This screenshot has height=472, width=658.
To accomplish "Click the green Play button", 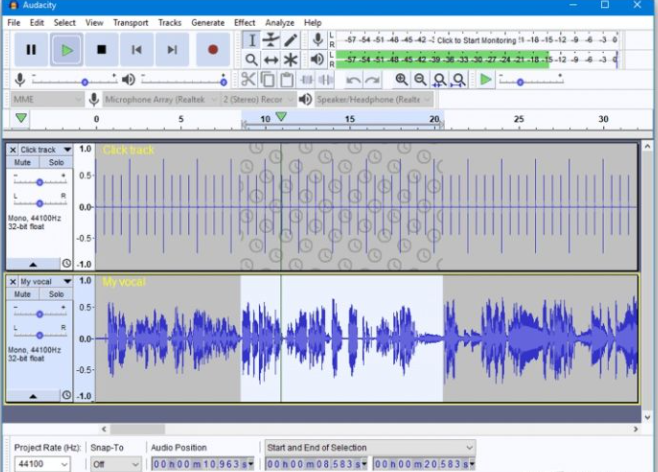I will coord(67,50).
